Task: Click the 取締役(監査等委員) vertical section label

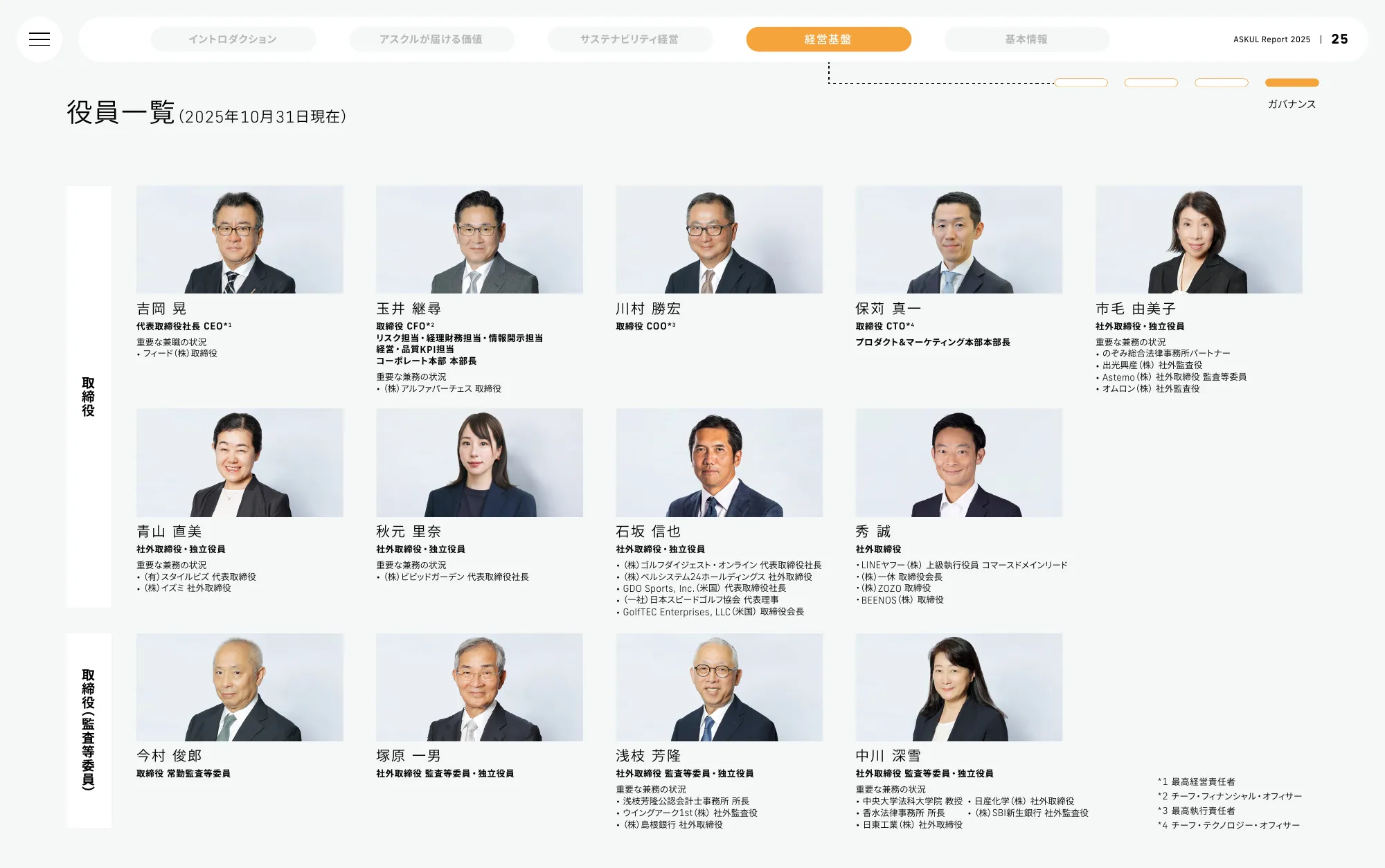Action: [89, 730]
